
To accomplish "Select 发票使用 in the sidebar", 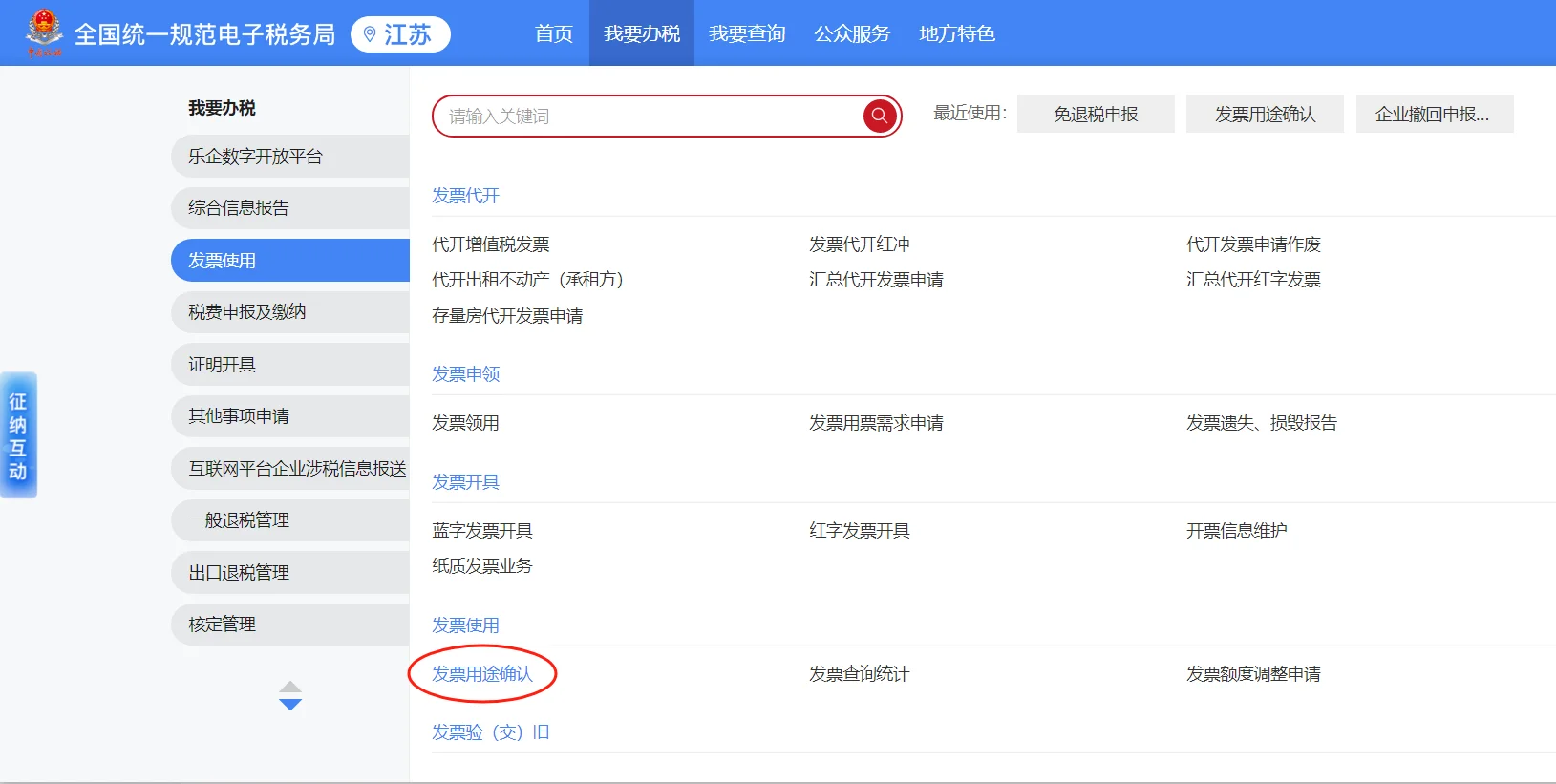I will pyautogui.click(x=290, y=261).
